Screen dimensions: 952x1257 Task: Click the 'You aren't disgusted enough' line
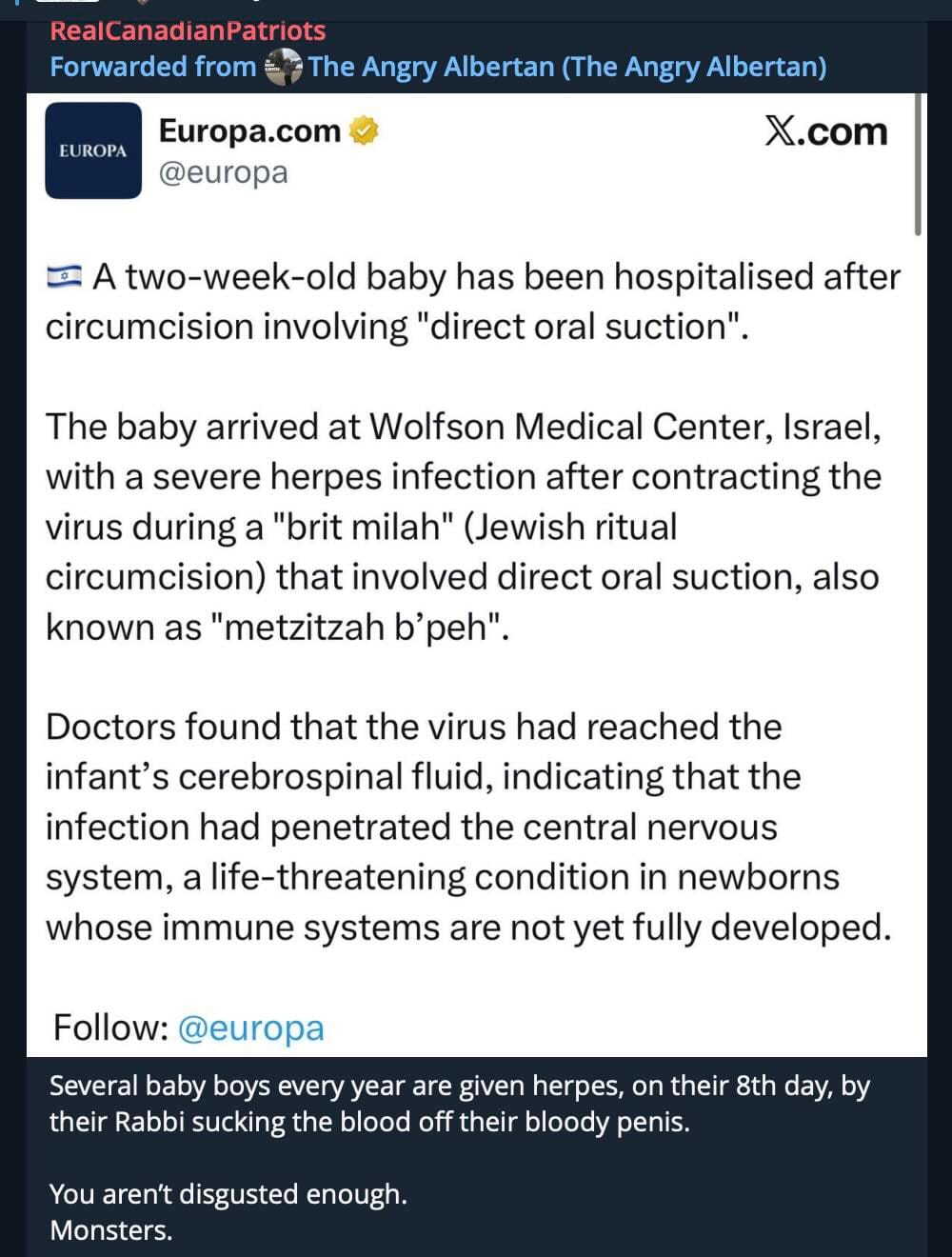click(228, 1194)
